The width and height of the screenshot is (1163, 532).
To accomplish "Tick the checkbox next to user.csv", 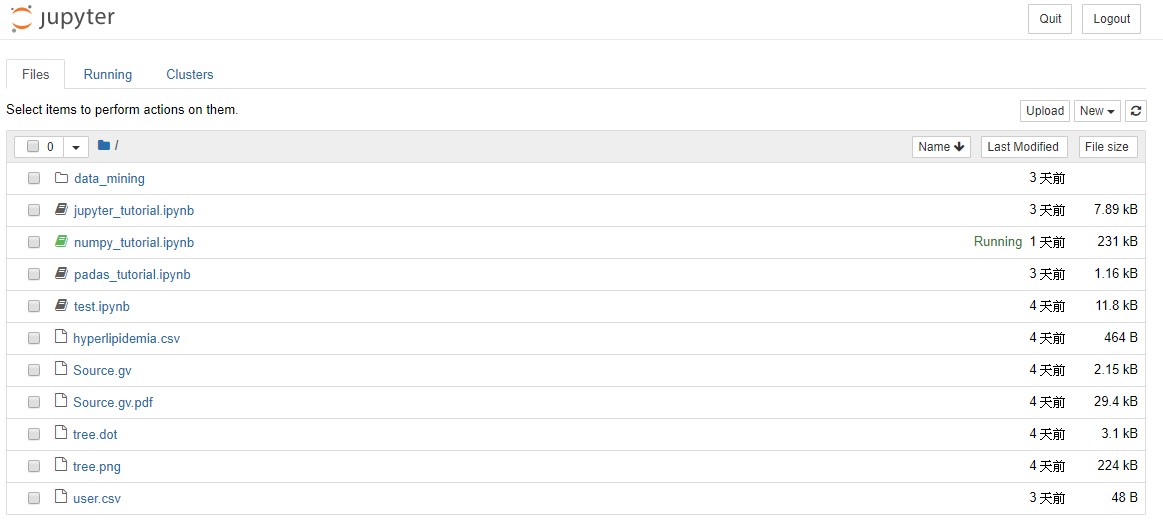I will [x=34, y=498].
